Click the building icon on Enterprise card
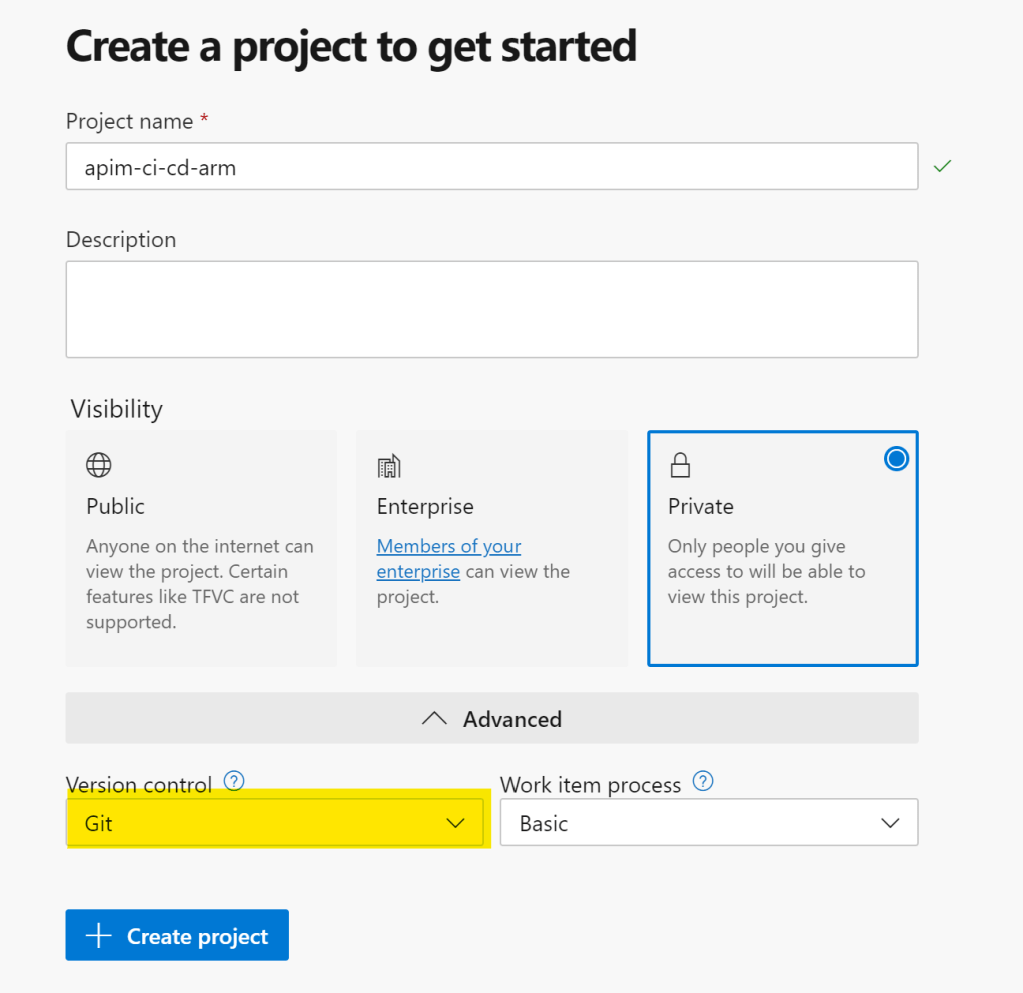This screenshot has height=993, width=1023. 388,465
